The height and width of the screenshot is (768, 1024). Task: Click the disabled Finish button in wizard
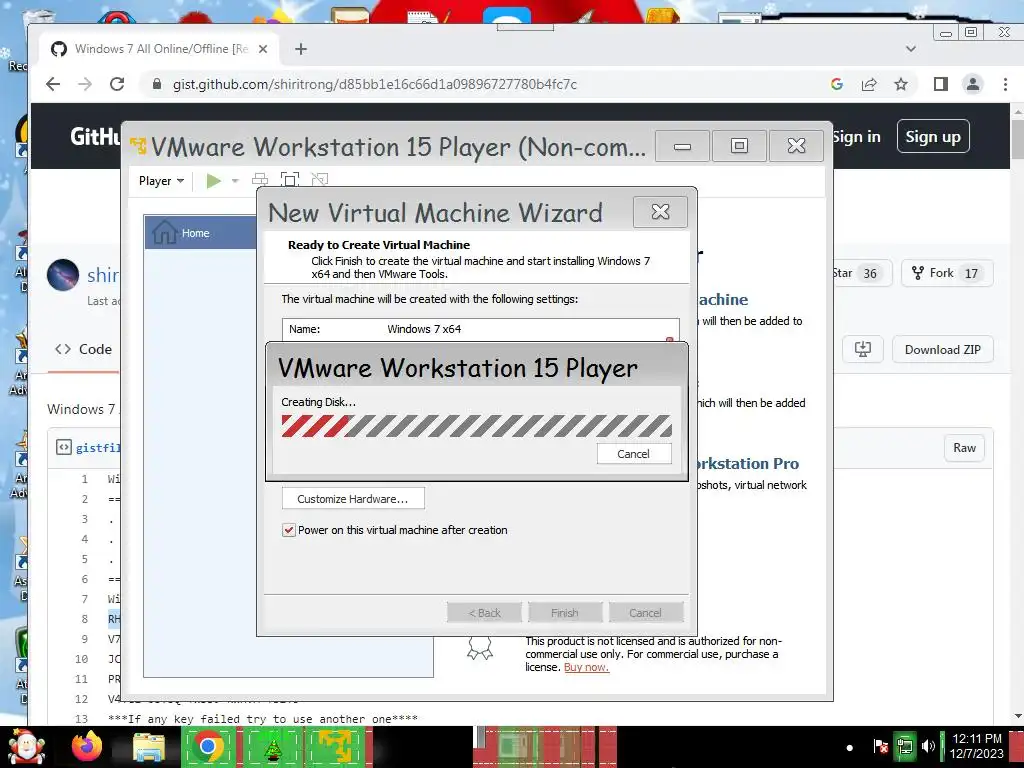pos(564,613)
